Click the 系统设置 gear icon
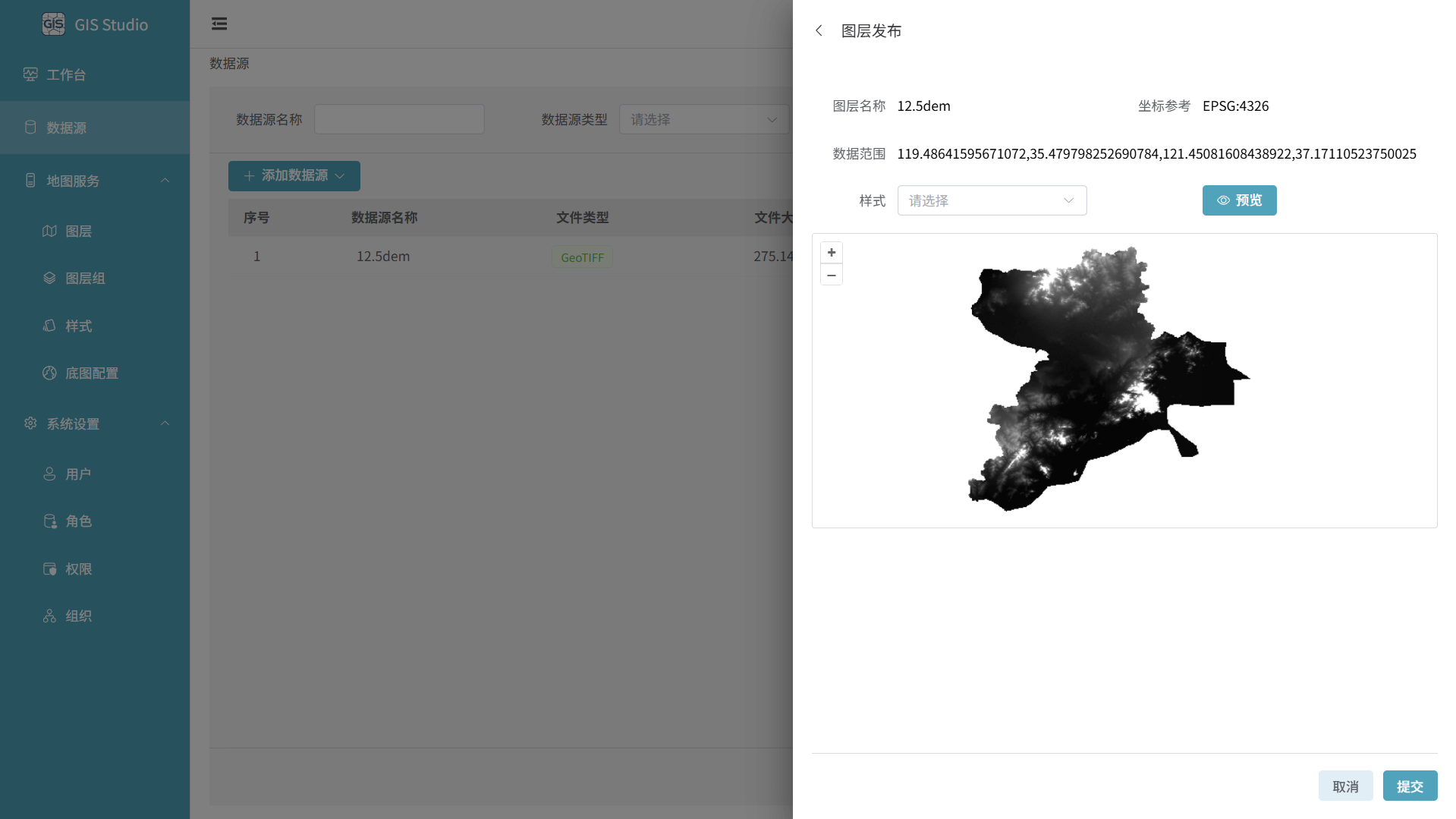The height and width of the screenshot is (819, 1456). pyautogui.click(x=30, y=424)
